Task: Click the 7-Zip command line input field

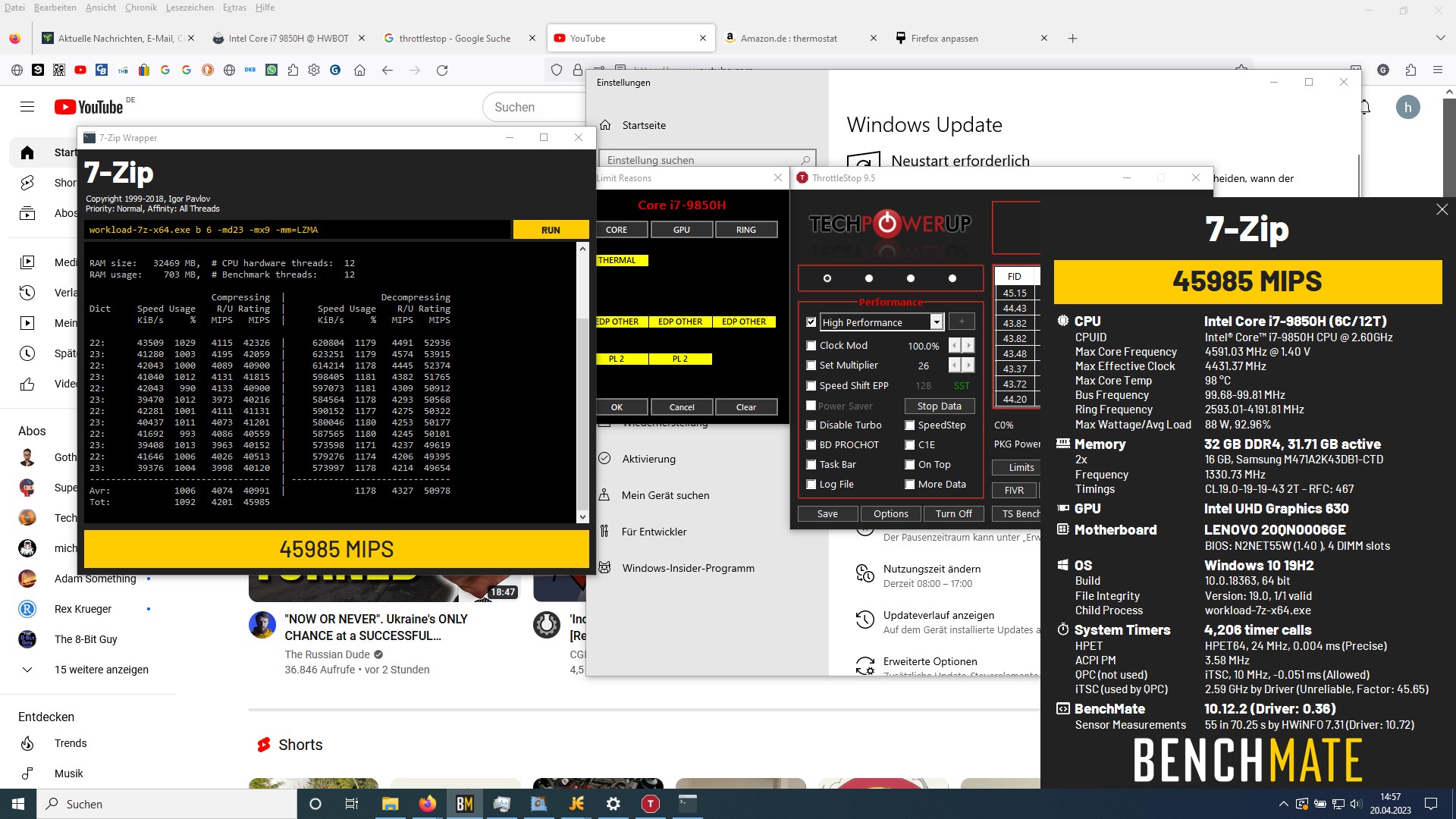Action: [297, 230]
